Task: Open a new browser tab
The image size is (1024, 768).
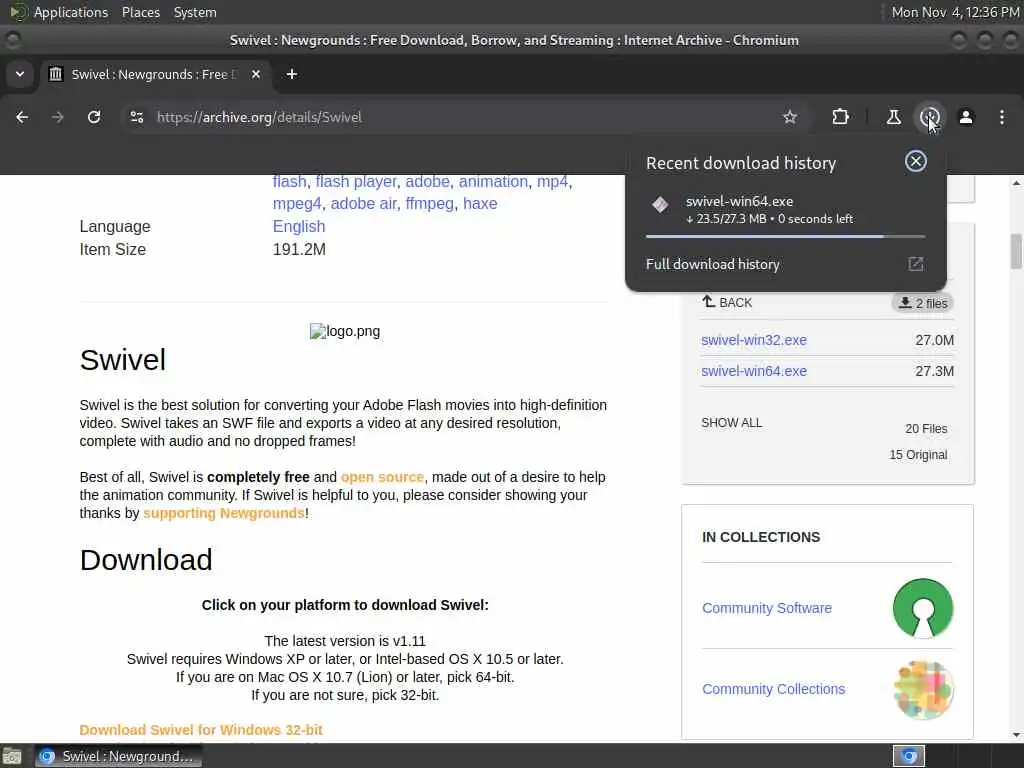Action: pos(292,74)
